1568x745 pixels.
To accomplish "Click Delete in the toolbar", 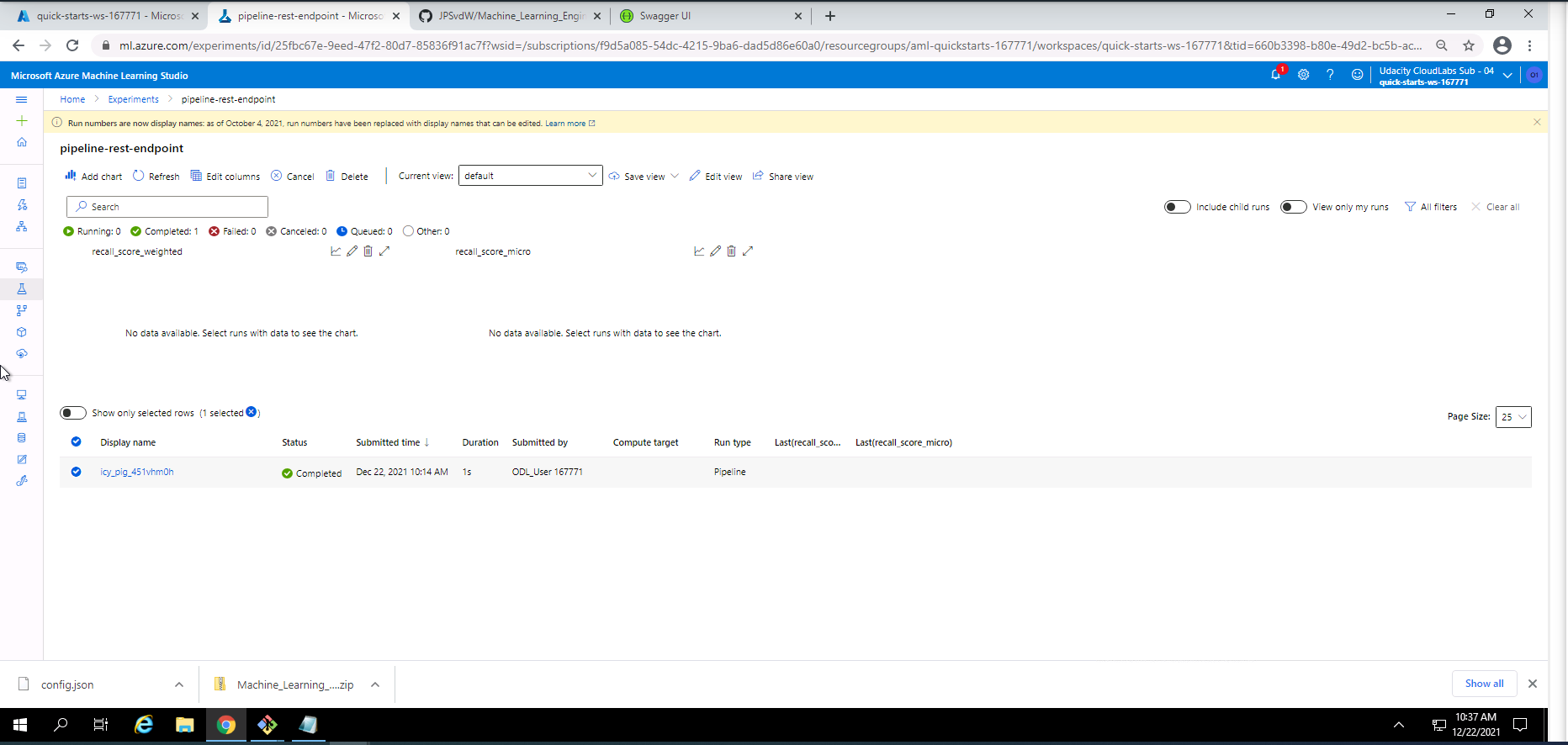I will [347, 176].
